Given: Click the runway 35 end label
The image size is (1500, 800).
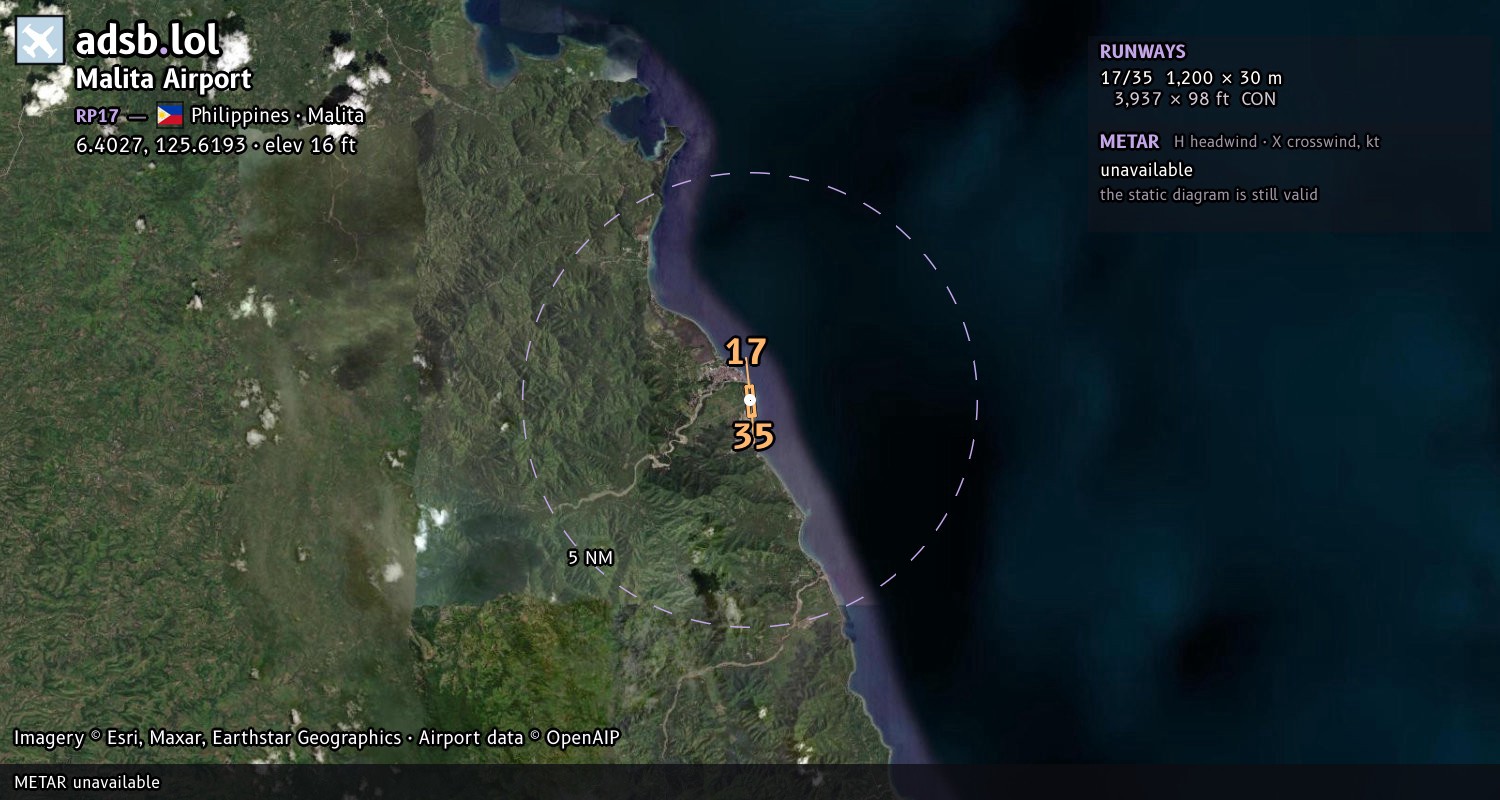Looking at the screenshot, I should [753, 436].
